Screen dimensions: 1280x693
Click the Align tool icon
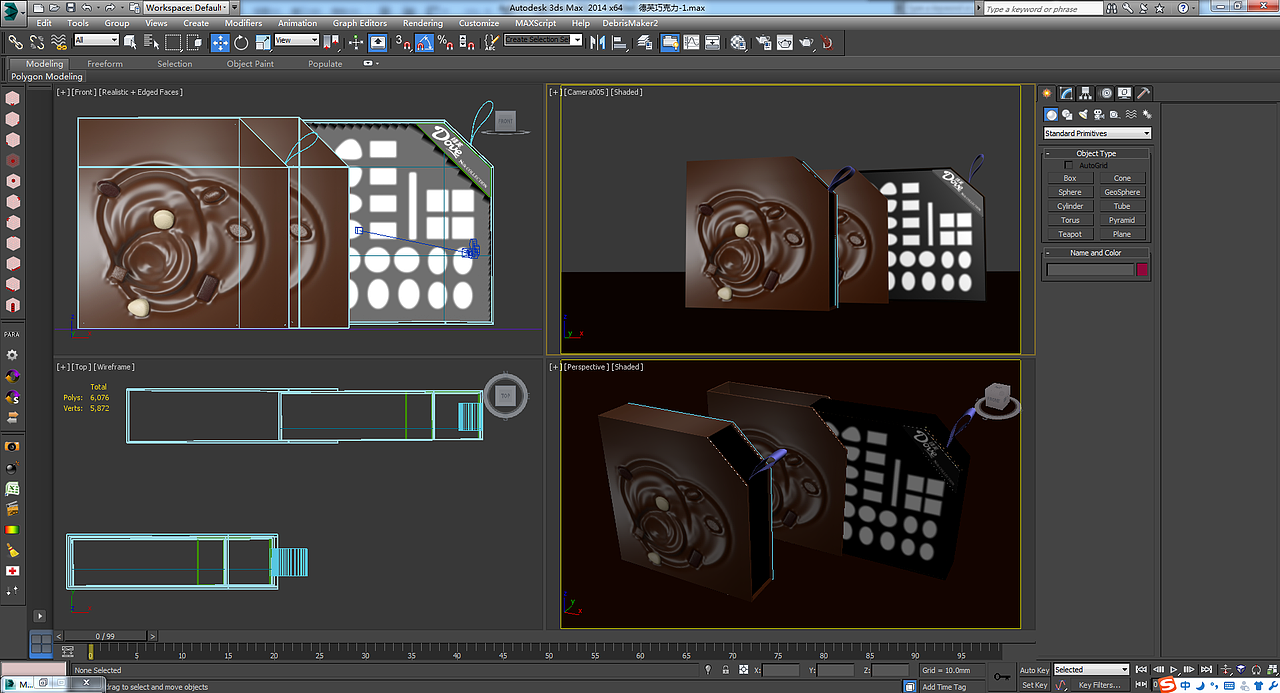(x=619, y=43)
